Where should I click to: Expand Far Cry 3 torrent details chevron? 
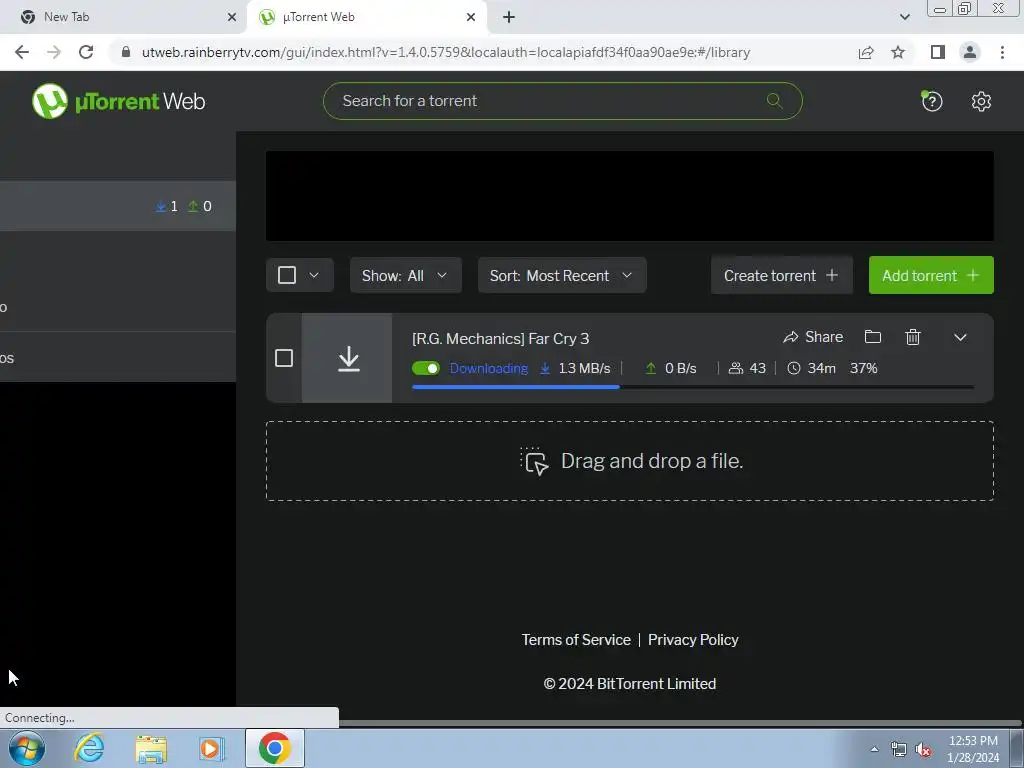pyautogui.click(x=960, y=338)
